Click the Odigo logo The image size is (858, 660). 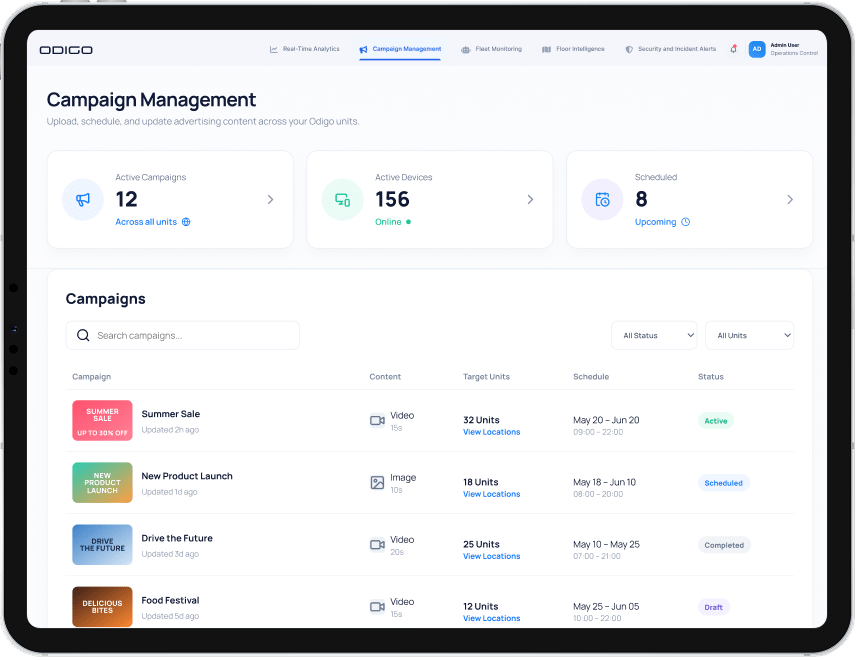[x=66, y=50]
